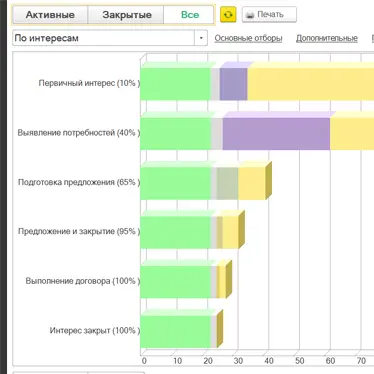Open the Основные отборы link

pos(248,38)
